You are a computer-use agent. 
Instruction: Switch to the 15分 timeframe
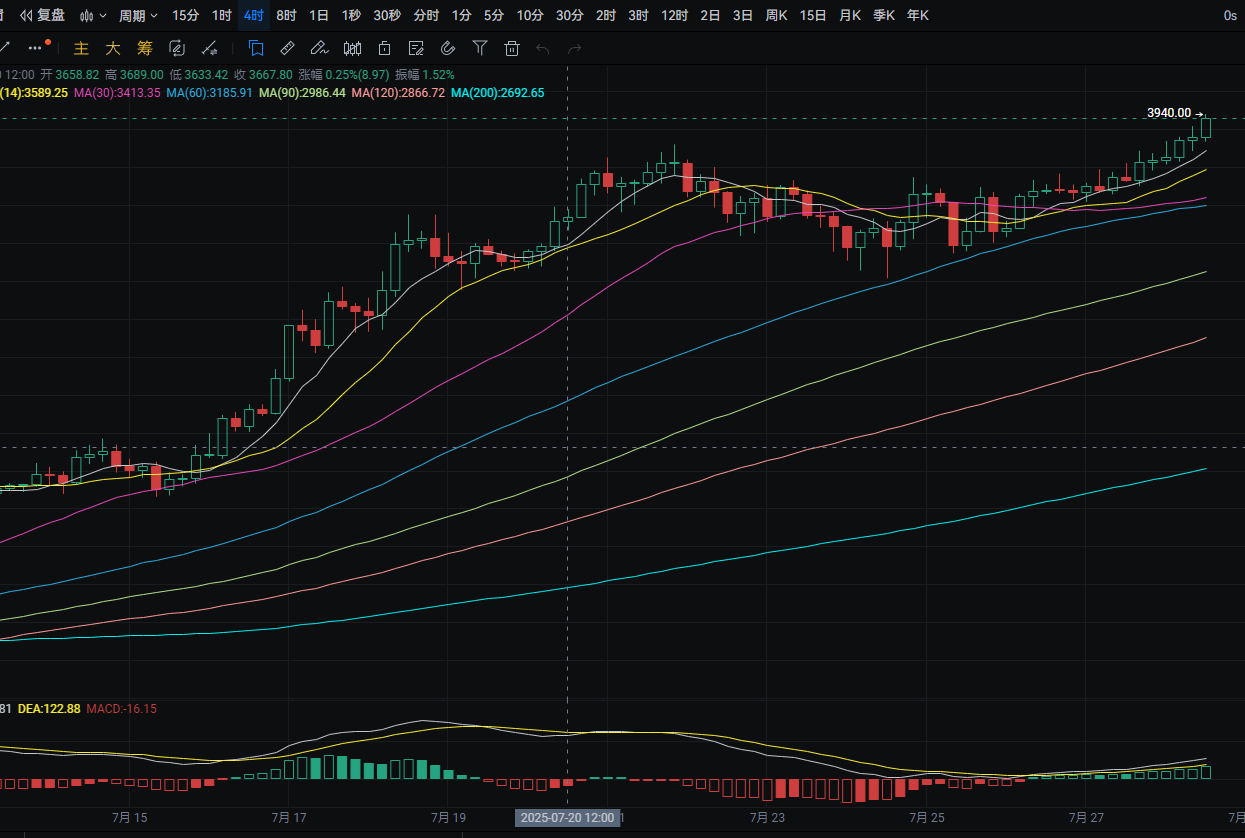(185, 15)
